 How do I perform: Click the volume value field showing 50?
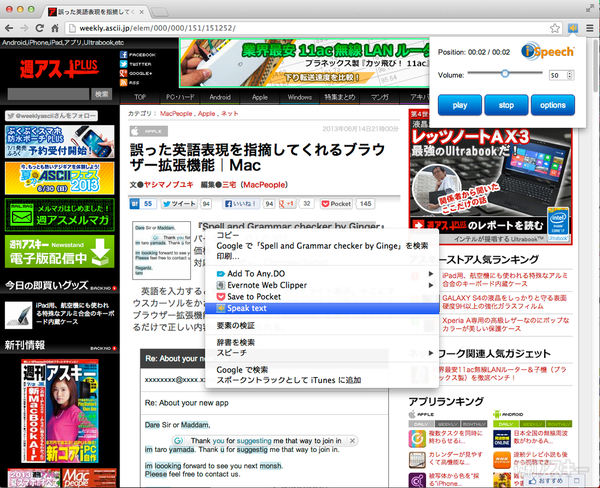point(558,75)
